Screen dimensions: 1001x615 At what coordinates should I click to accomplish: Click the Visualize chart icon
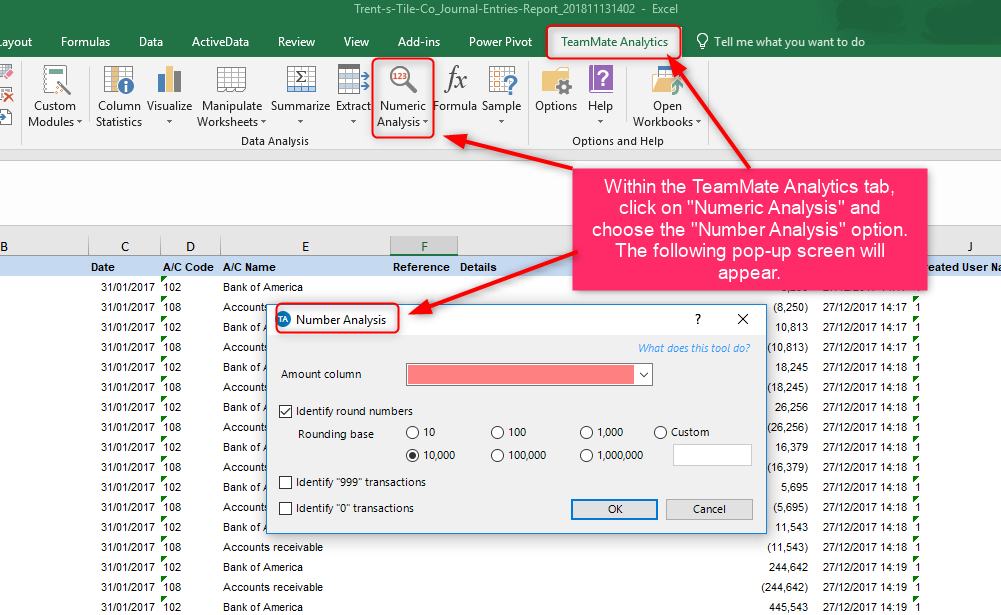click(x=169, y=80)
